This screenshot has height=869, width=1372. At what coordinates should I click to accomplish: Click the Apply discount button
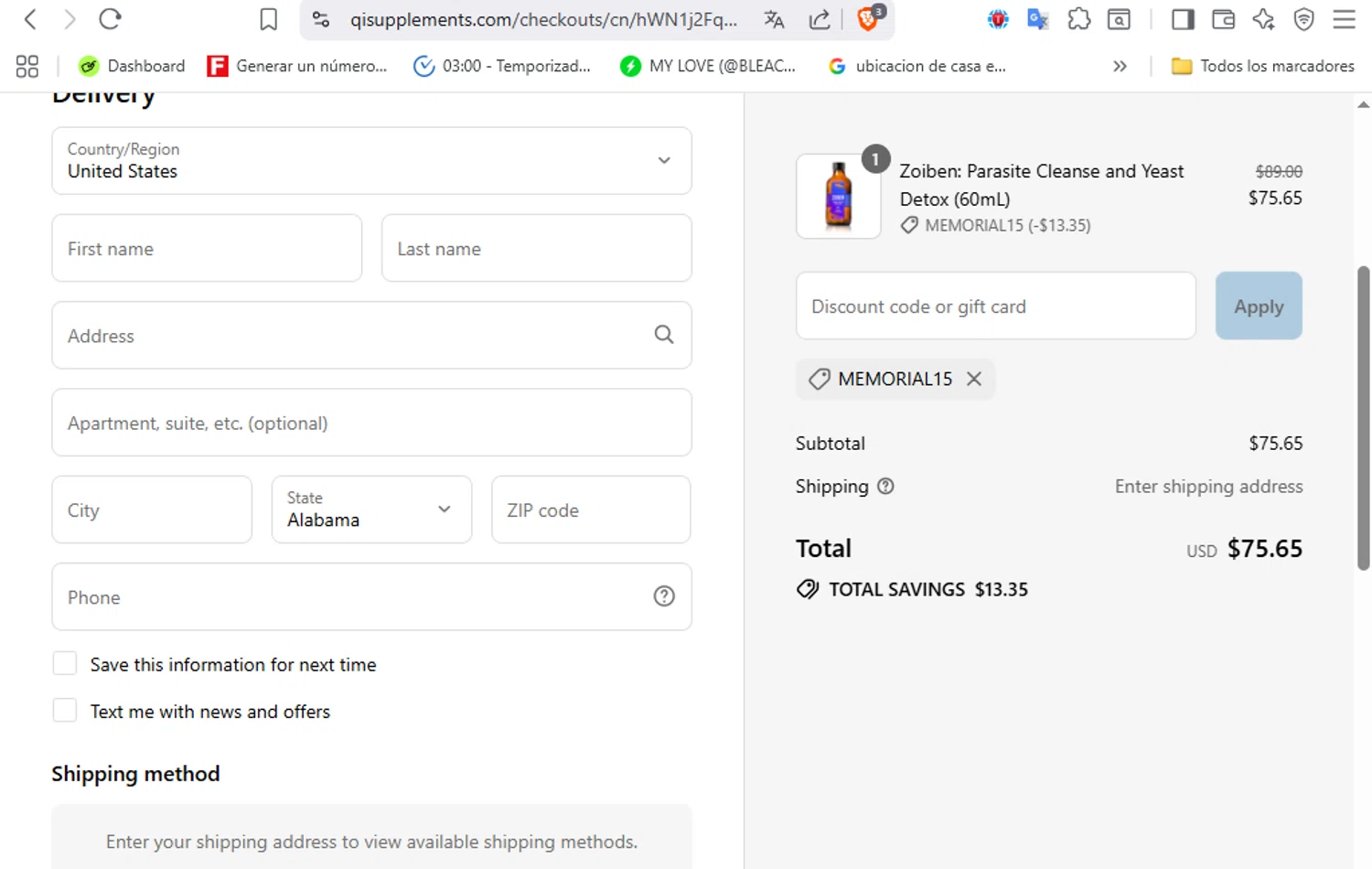1259,306
